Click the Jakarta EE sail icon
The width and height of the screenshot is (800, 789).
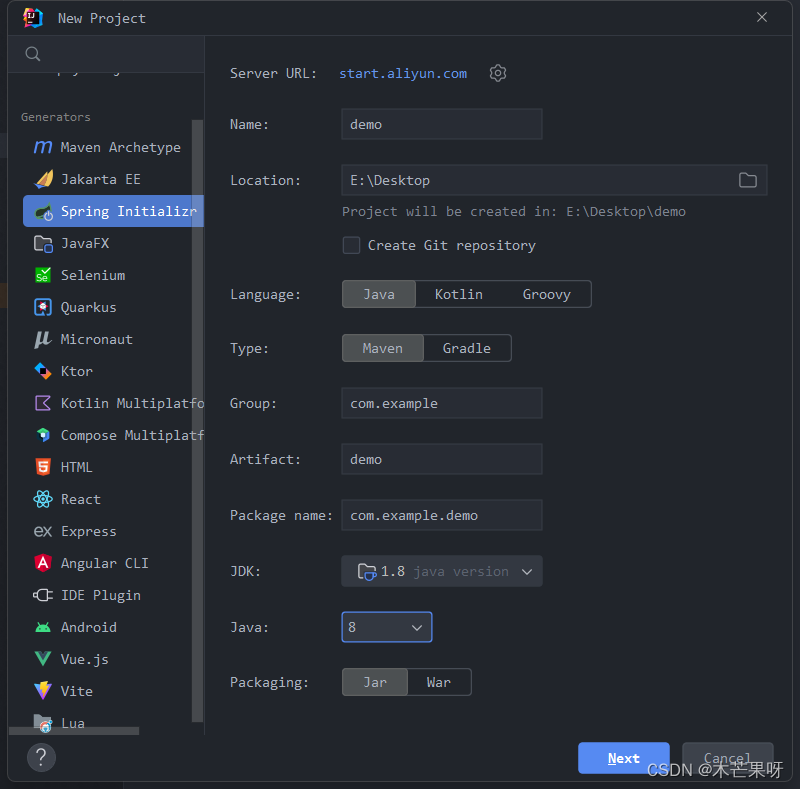(x=43, y=180)
